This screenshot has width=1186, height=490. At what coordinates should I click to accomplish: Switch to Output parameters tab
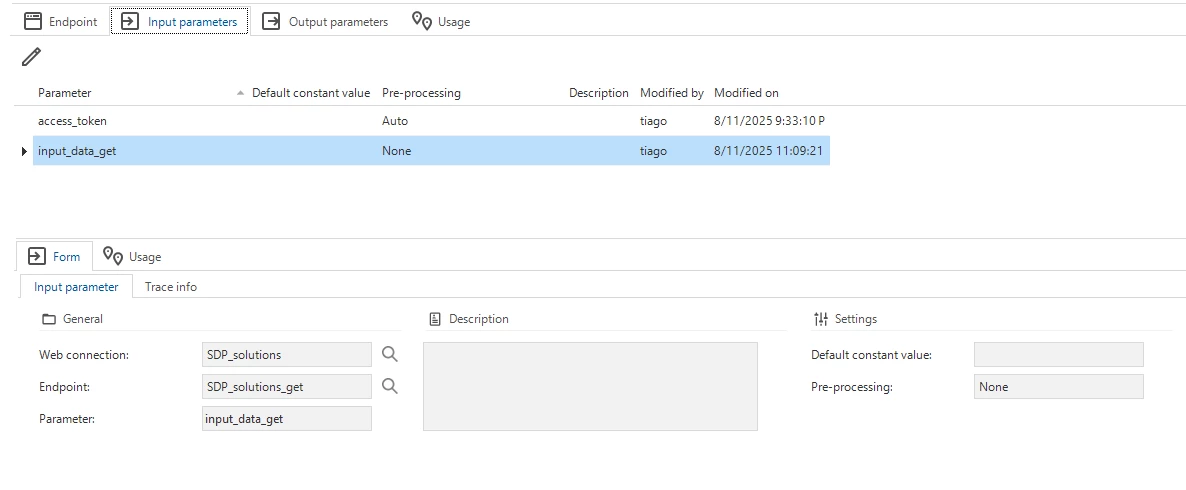pyautogui.click(x=325, y=22)
